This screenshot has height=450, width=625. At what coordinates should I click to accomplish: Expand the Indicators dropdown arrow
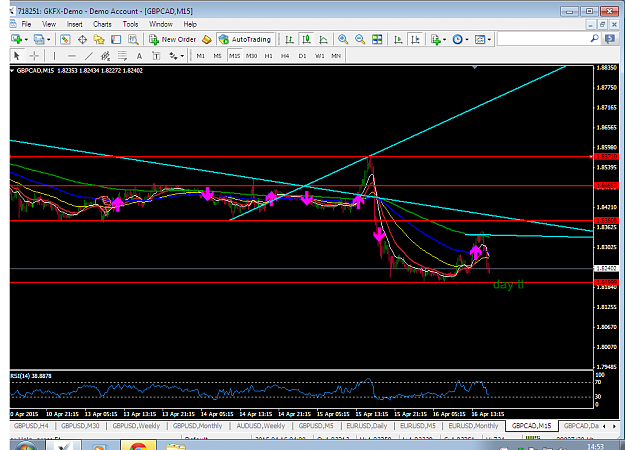444,39
